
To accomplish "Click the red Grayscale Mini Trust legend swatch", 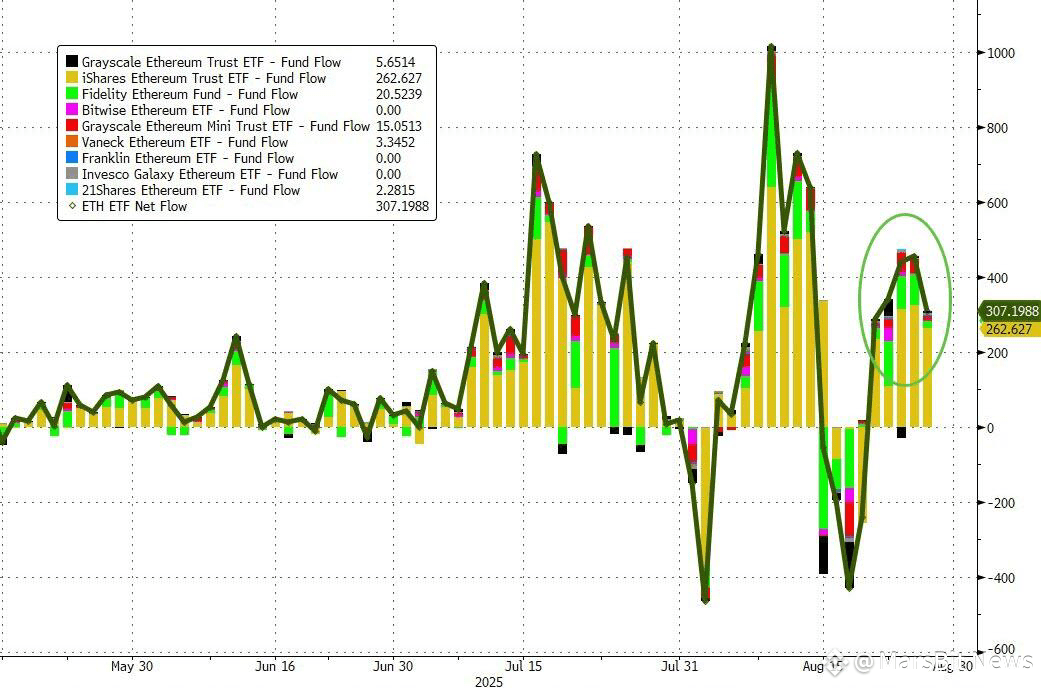I will [72, 126].
